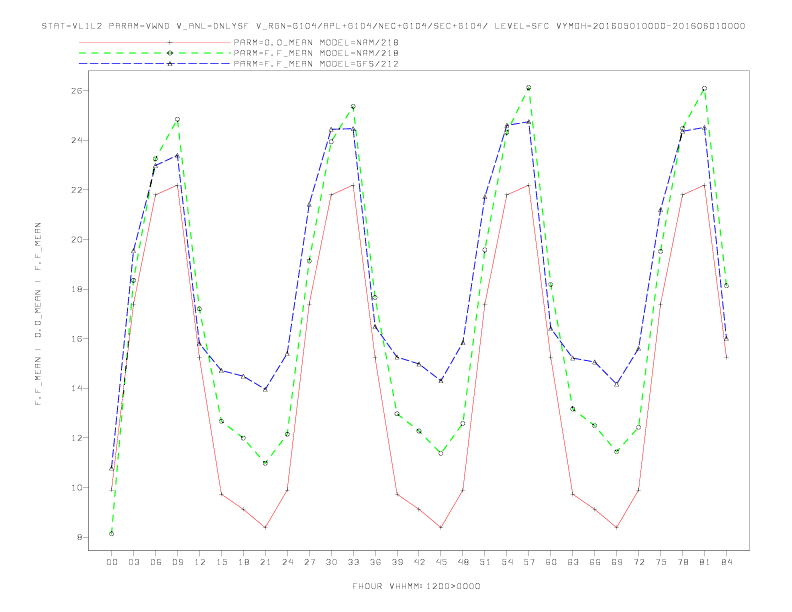Click the x-axis title FHOUR VHHMM:1200>0000

[x=416, y=586]
